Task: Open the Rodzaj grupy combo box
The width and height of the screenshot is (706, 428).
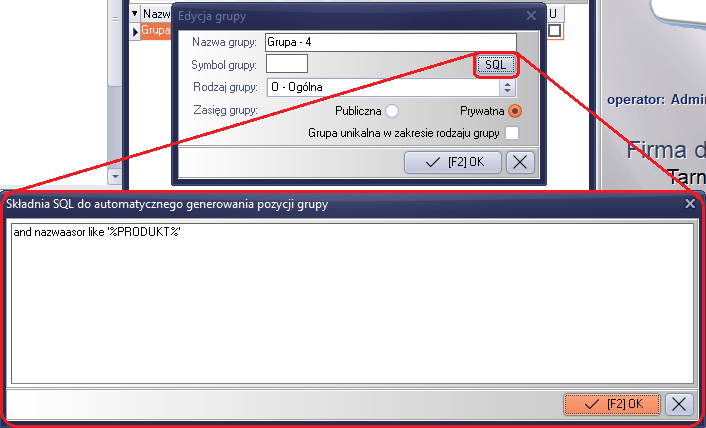Action: click(384, 87)
